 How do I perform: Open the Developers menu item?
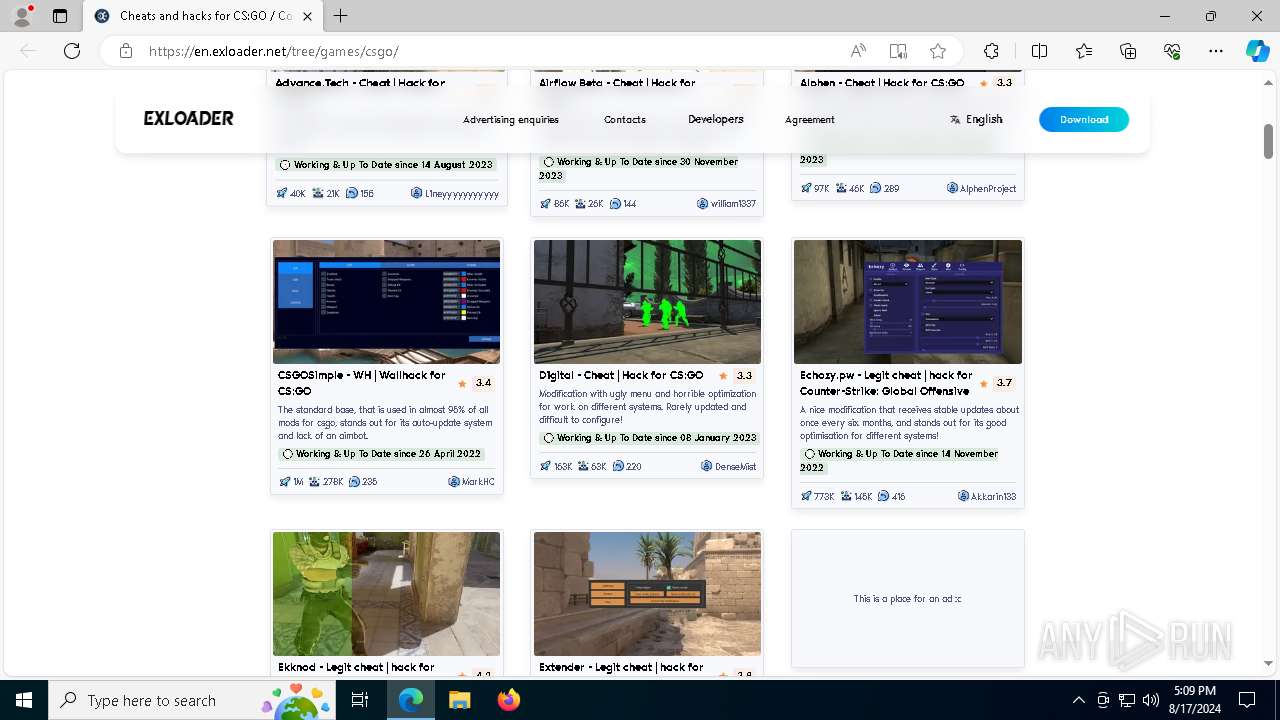[x=716, y=119]
